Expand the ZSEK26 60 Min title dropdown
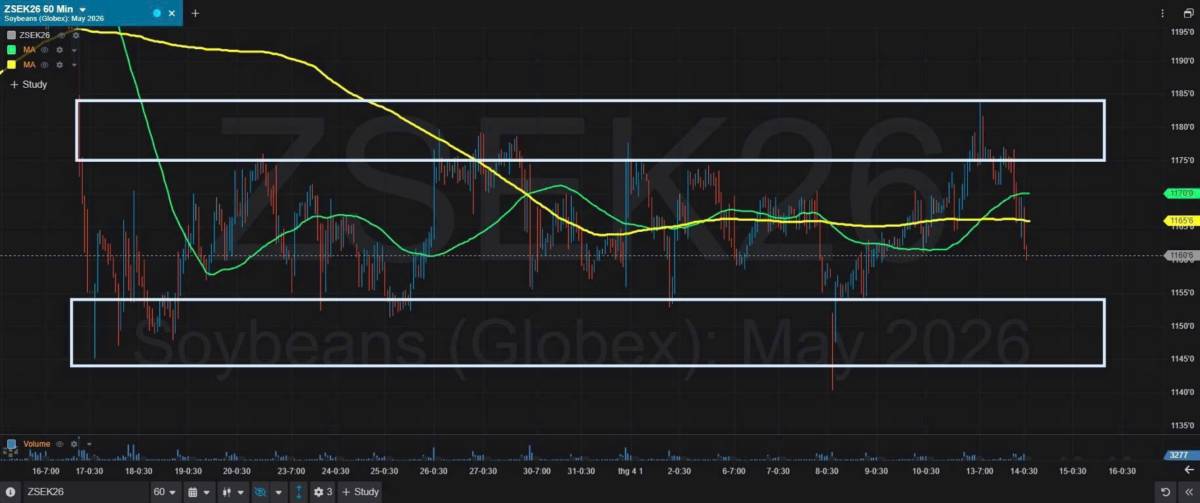Viewport: 1200px width, 503px height. [82, 9]
